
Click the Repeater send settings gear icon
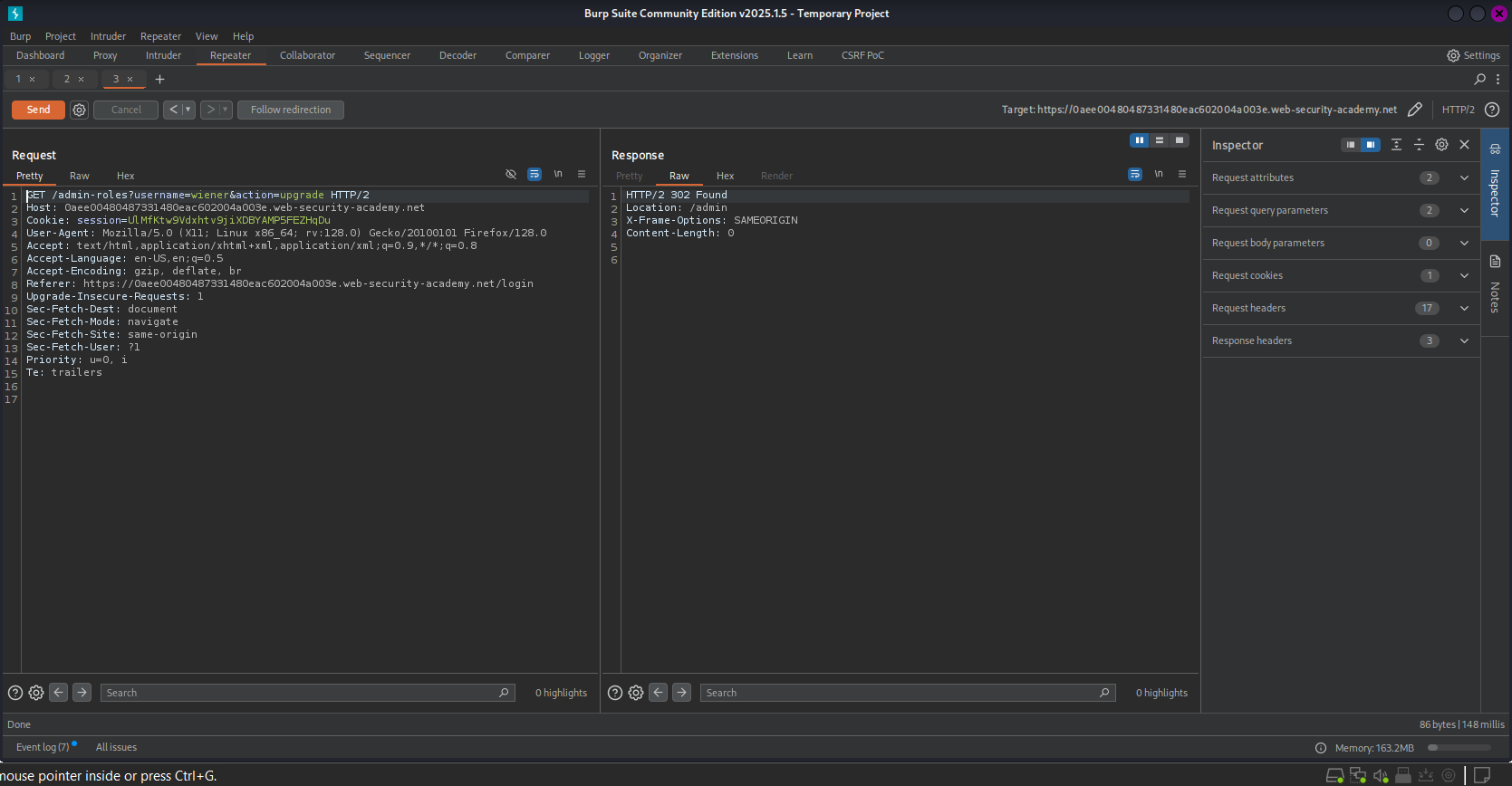point(79,110)
